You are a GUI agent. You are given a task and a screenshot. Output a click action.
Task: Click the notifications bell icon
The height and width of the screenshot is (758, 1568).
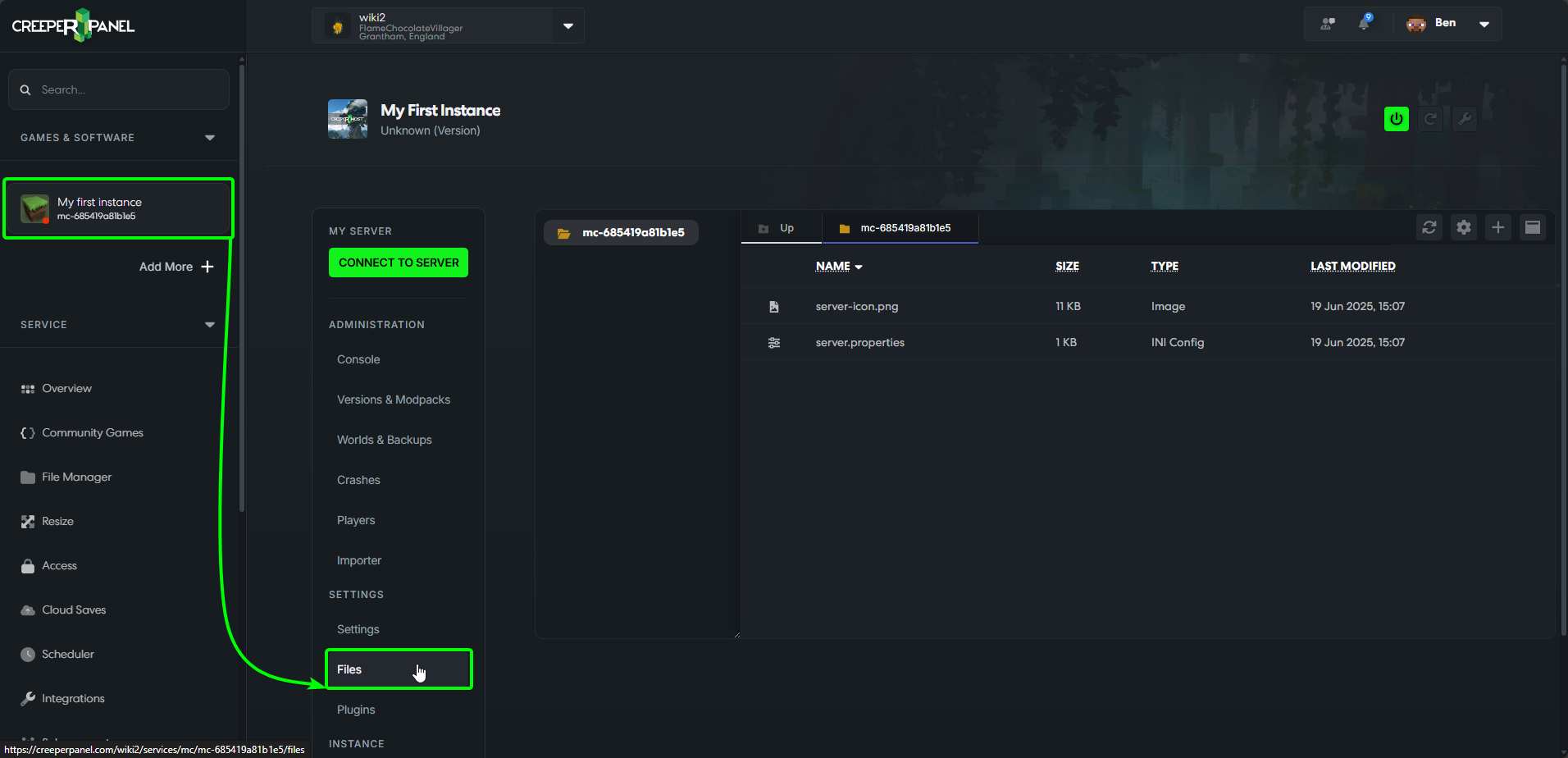[1364, 23]
